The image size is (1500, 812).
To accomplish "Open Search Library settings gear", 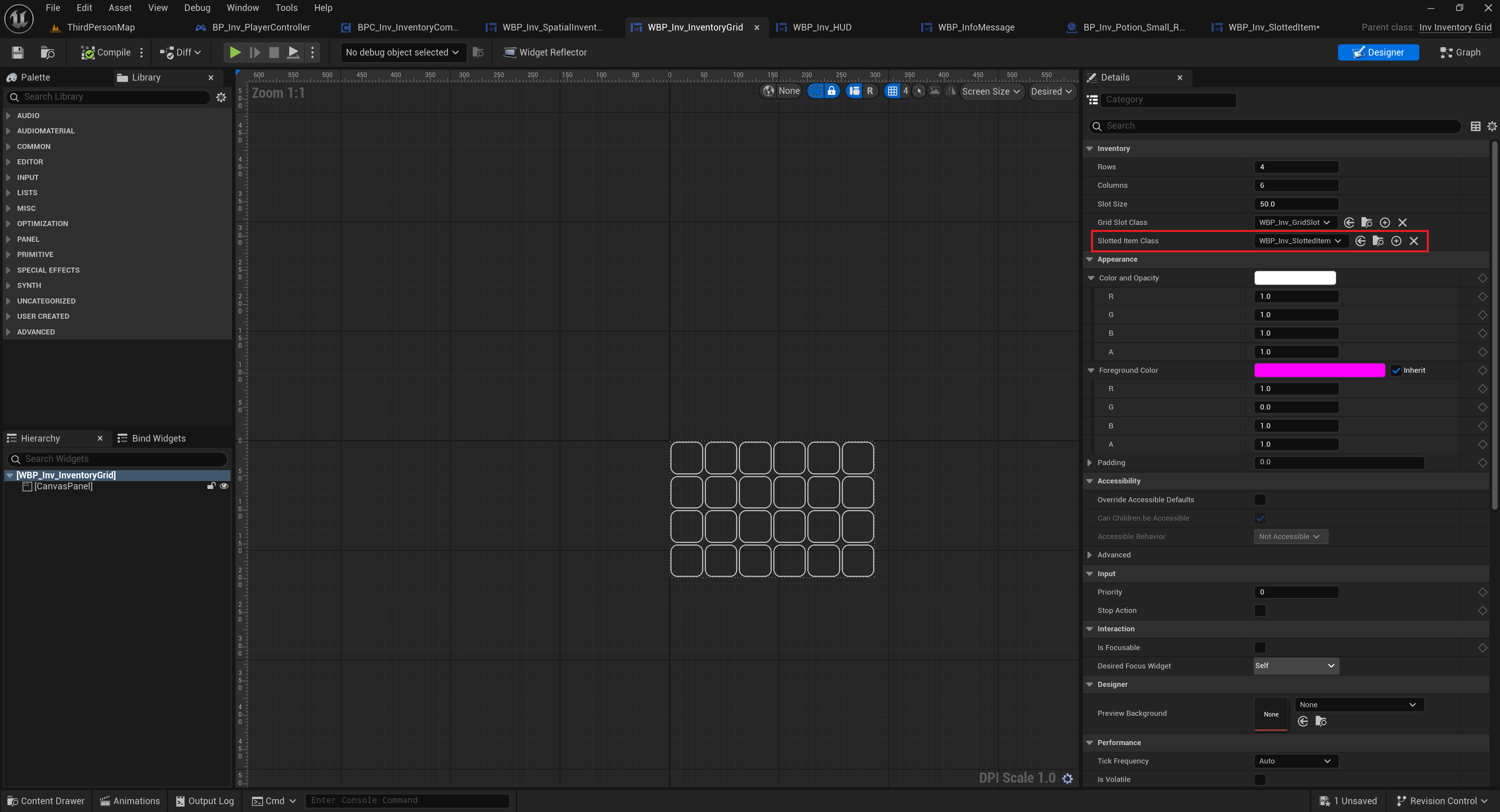I will pos(221,97).
